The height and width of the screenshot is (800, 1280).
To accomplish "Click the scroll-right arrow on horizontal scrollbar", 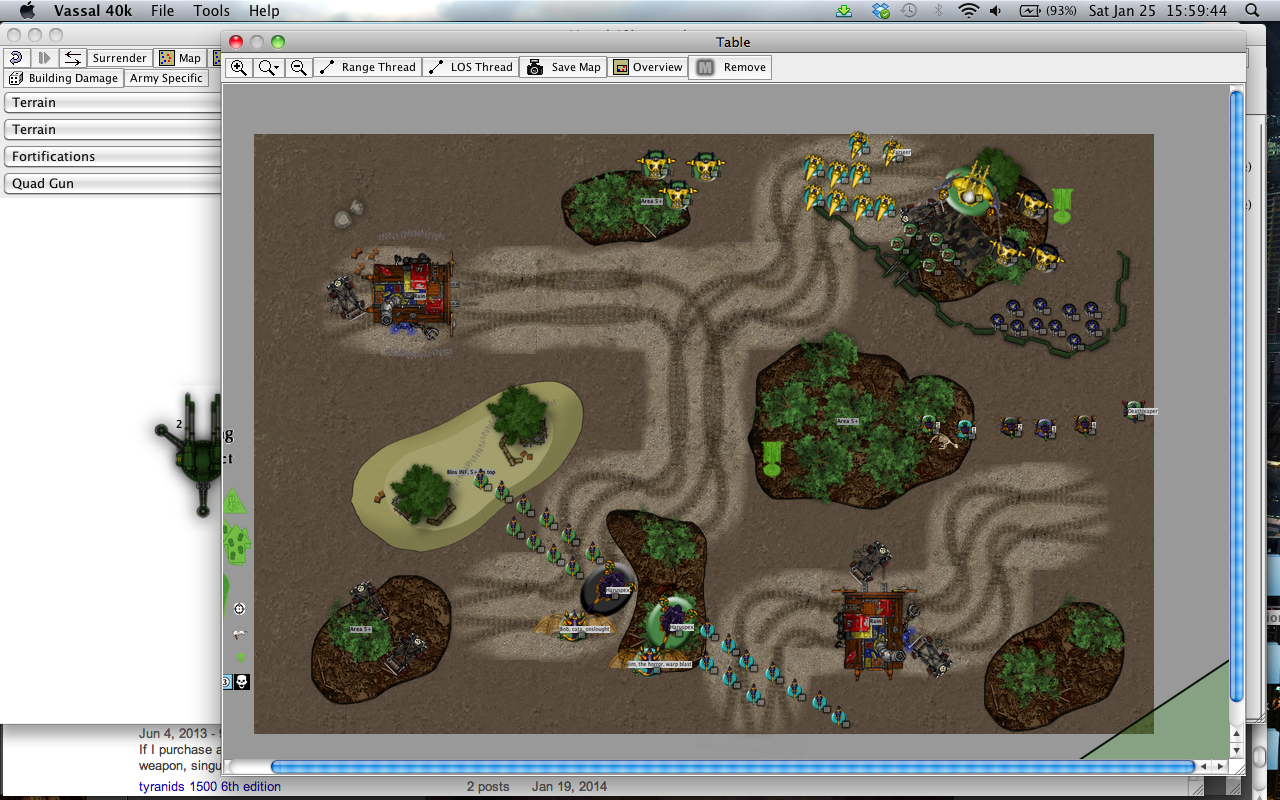I will click(x=1219, y=767).
